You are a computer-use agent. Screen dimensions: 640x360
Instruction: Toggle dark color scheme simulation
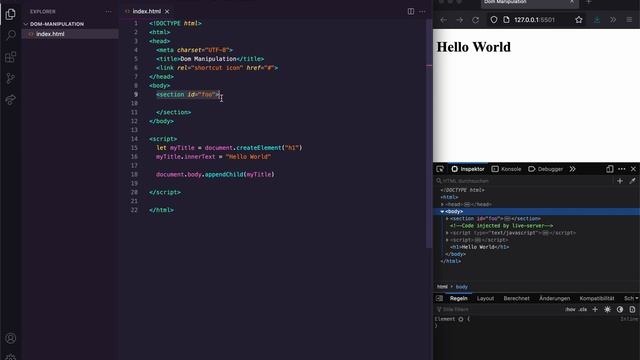coord(620,309)
